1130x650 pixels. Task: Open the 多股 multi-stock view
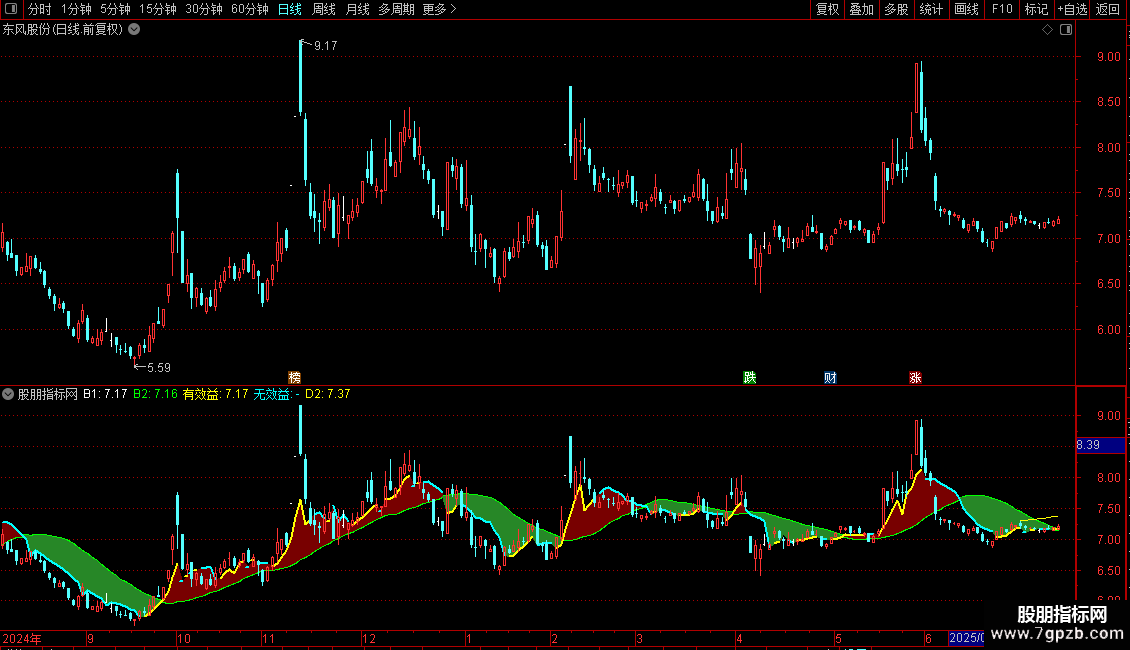tap(897, 9)
